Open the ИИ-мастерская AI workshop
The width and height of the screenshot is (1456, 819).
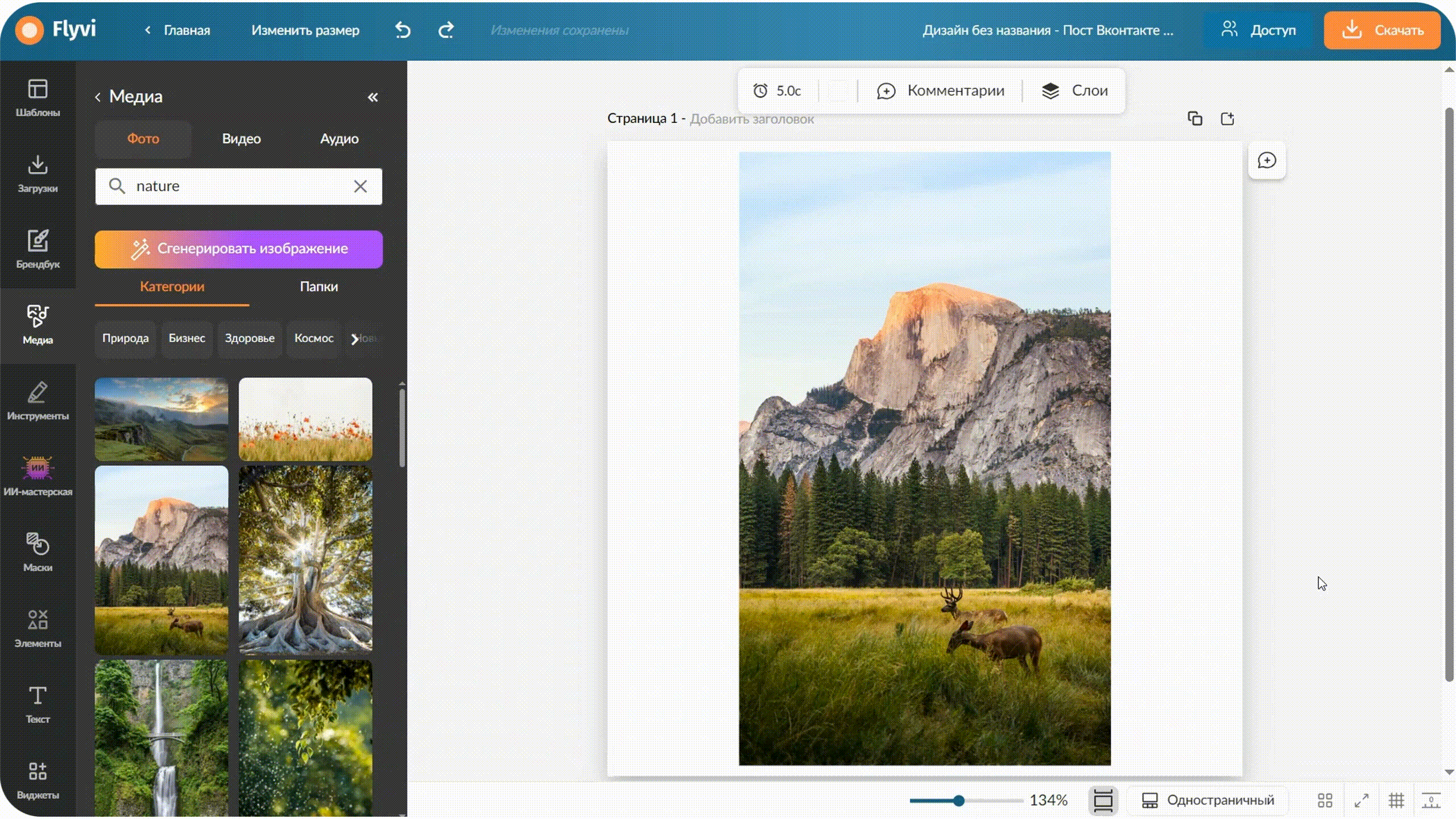click(x=38, y=477)
